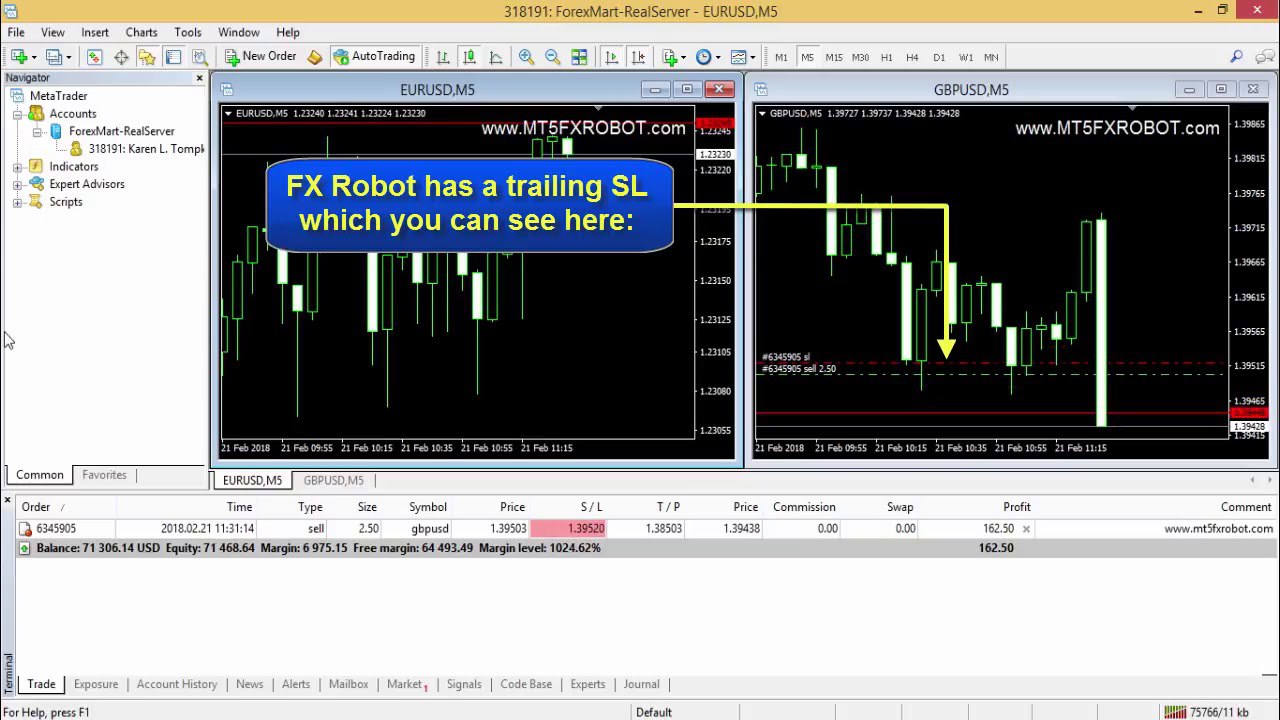Collapse the Accounts tree node
This screenshot has height=720, width=1280.
coord(17,114)
